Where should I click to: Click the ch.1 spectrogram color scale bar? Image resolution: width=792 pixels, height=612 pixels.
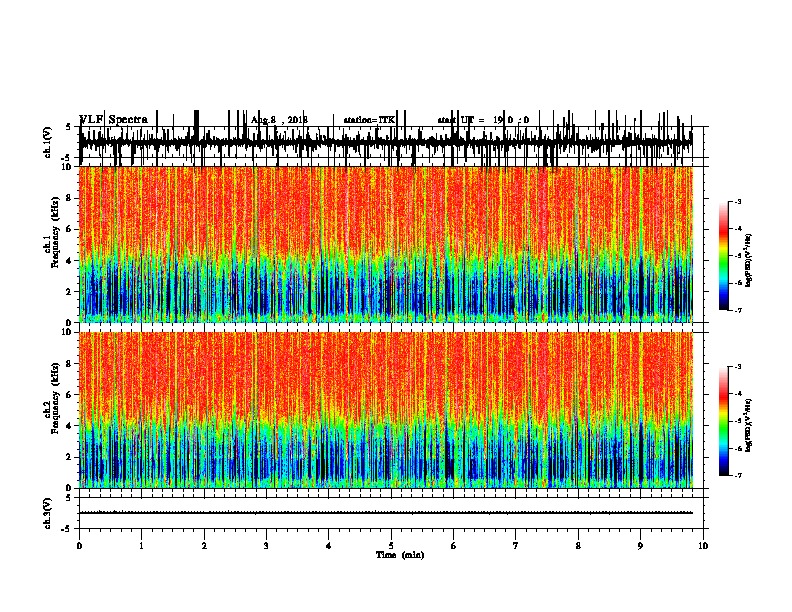click(724, 256)
